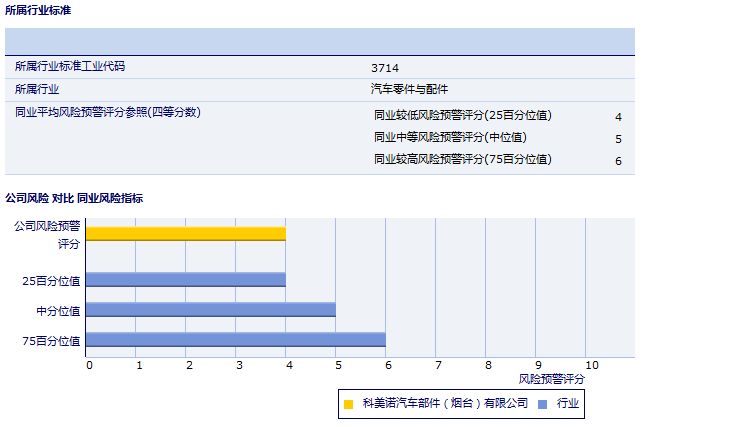Select the industry code value 3714

pos(385,68)
